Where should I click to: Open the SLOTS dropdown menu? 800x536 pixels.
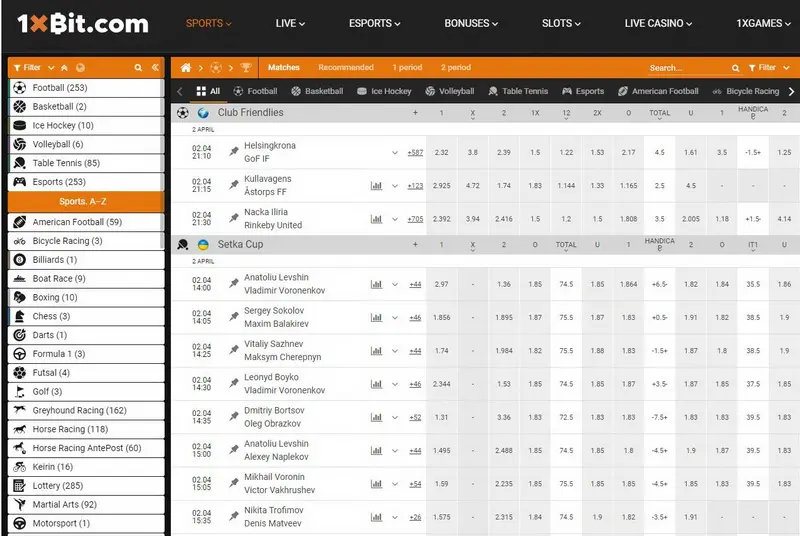[x=561, y=23]
